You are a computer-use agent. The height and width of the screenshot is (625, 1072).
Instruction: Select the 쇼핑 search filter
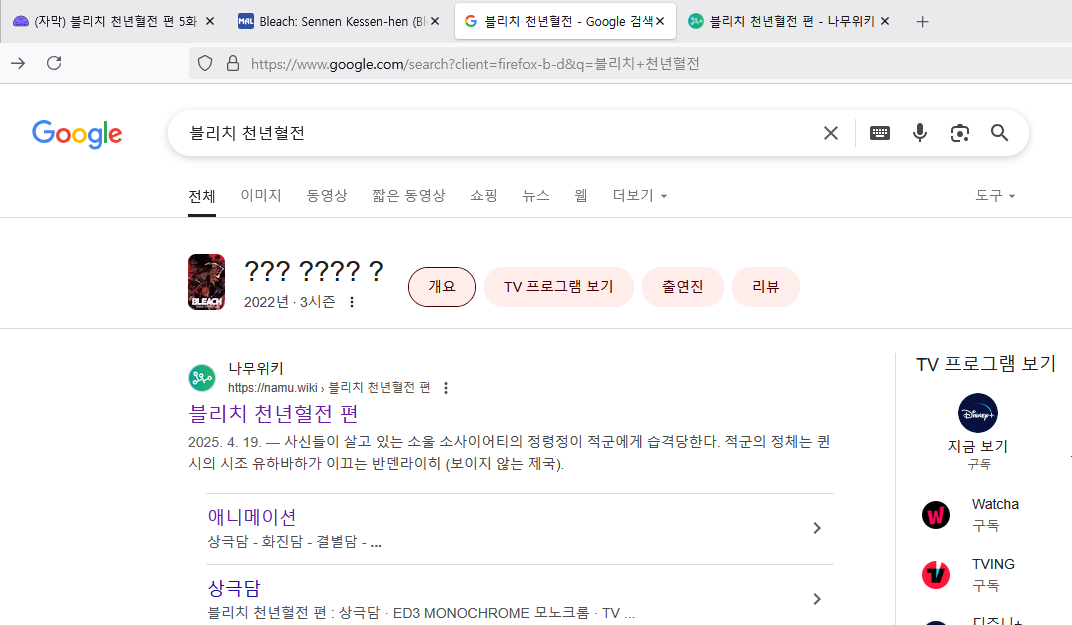pyautogui.click(x=484, y=196)
